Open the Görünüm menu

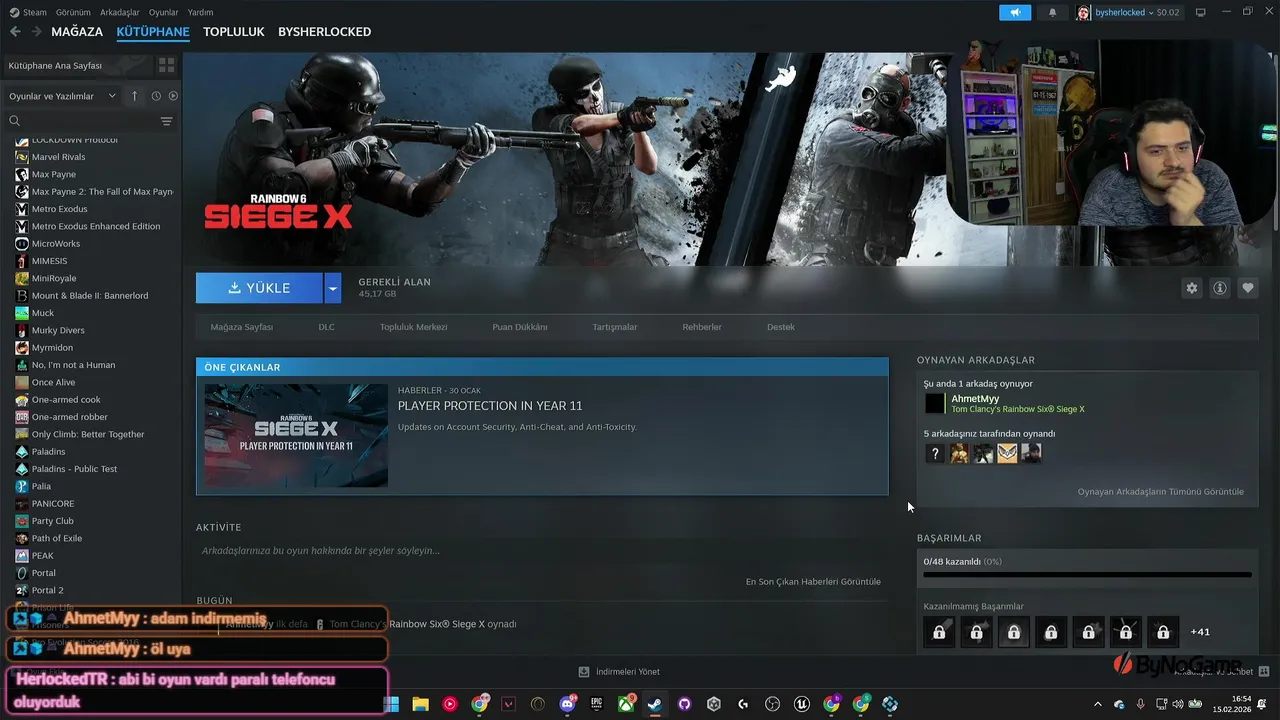pos(73,12)
